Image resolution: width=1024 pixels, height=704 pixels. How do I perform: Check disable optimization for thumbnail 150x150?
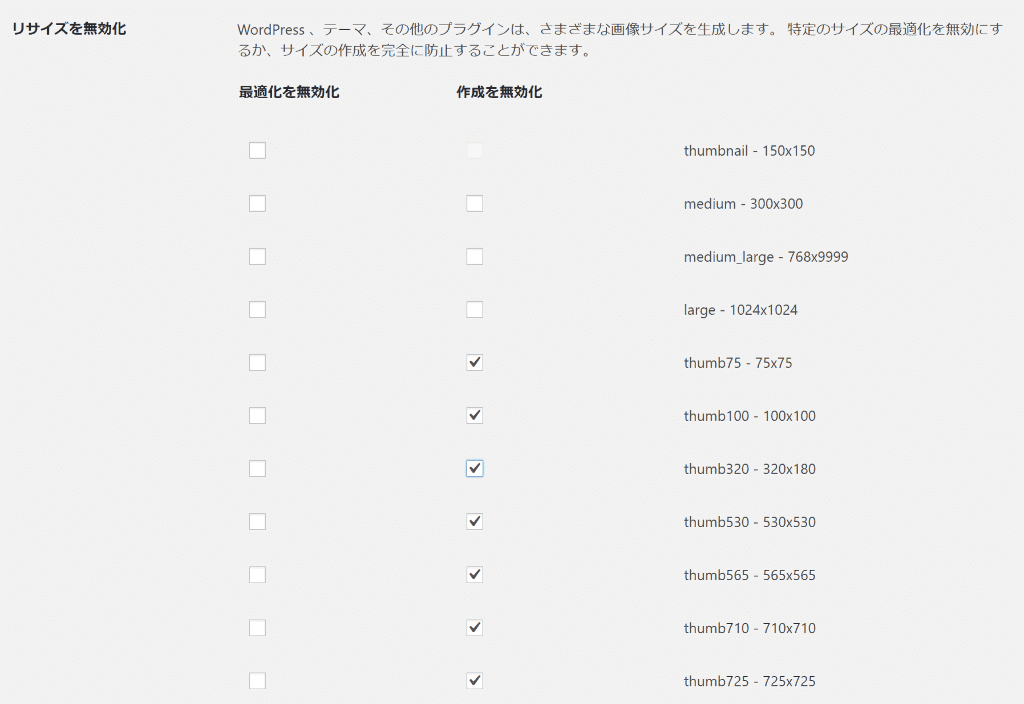click(257, 151)
